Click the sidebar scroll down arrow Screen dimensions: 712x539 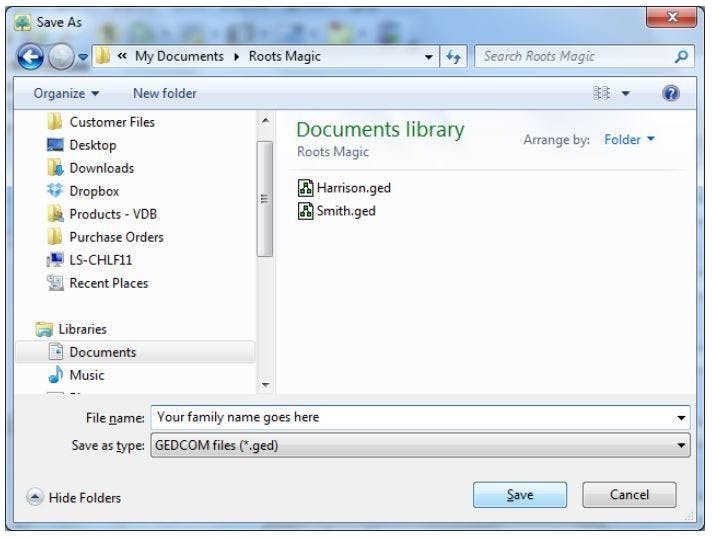(x=265, y=385)
